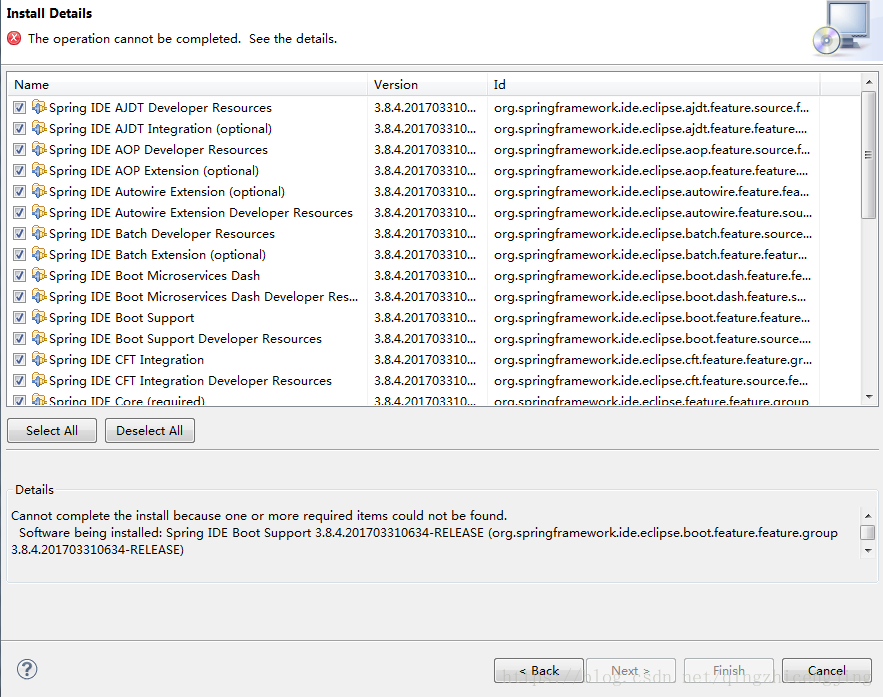Click the icon for Boot Support Developer Resources

(39, 338)
